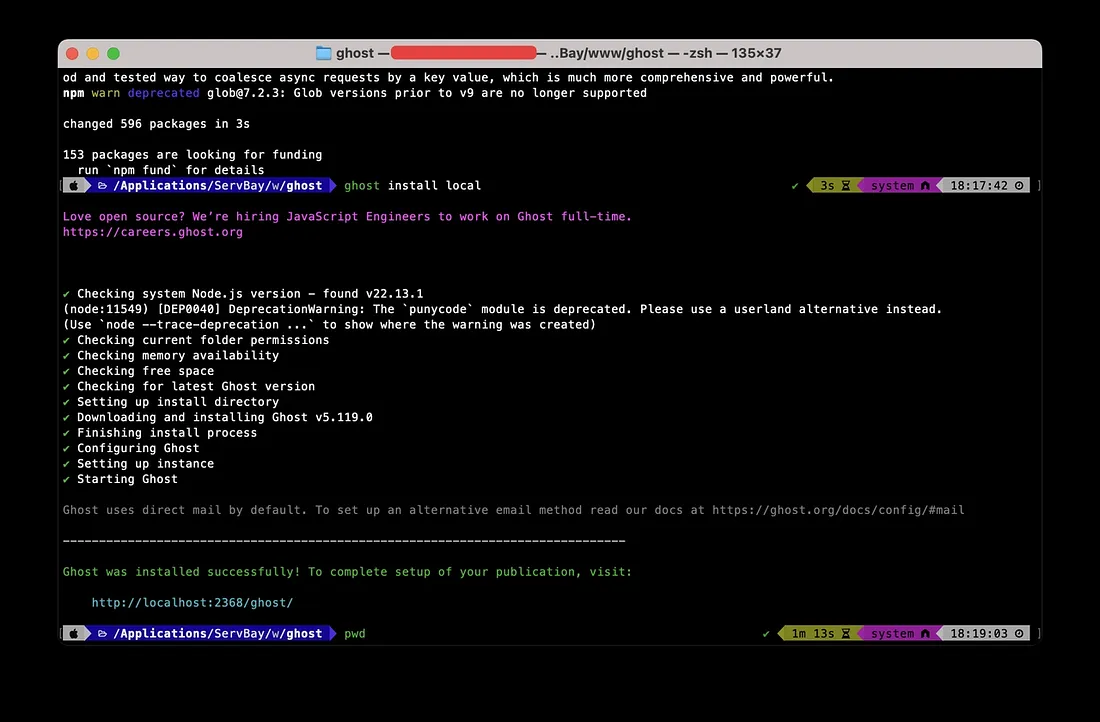Click the 'node --trace-deprecation' hint line

(x=329, y=325)
